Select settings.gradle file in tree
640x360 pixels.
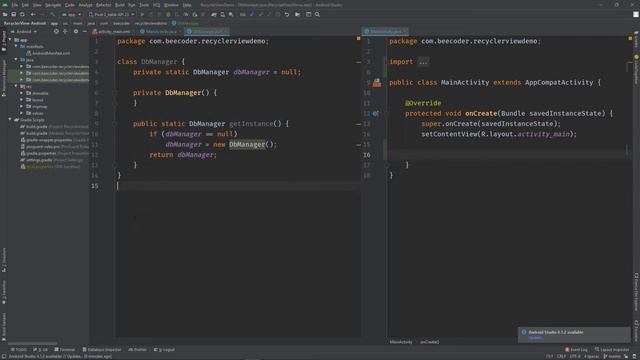point(51,160)
